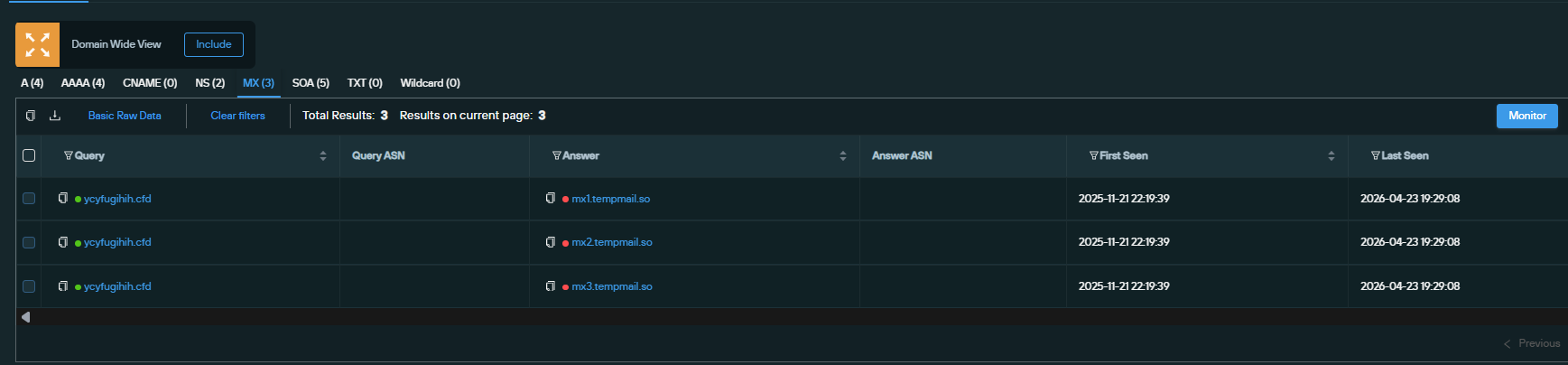Click the orange expand Domain Wide View icon
Screen dimensions: 1568x365
[x=37, y=44]
